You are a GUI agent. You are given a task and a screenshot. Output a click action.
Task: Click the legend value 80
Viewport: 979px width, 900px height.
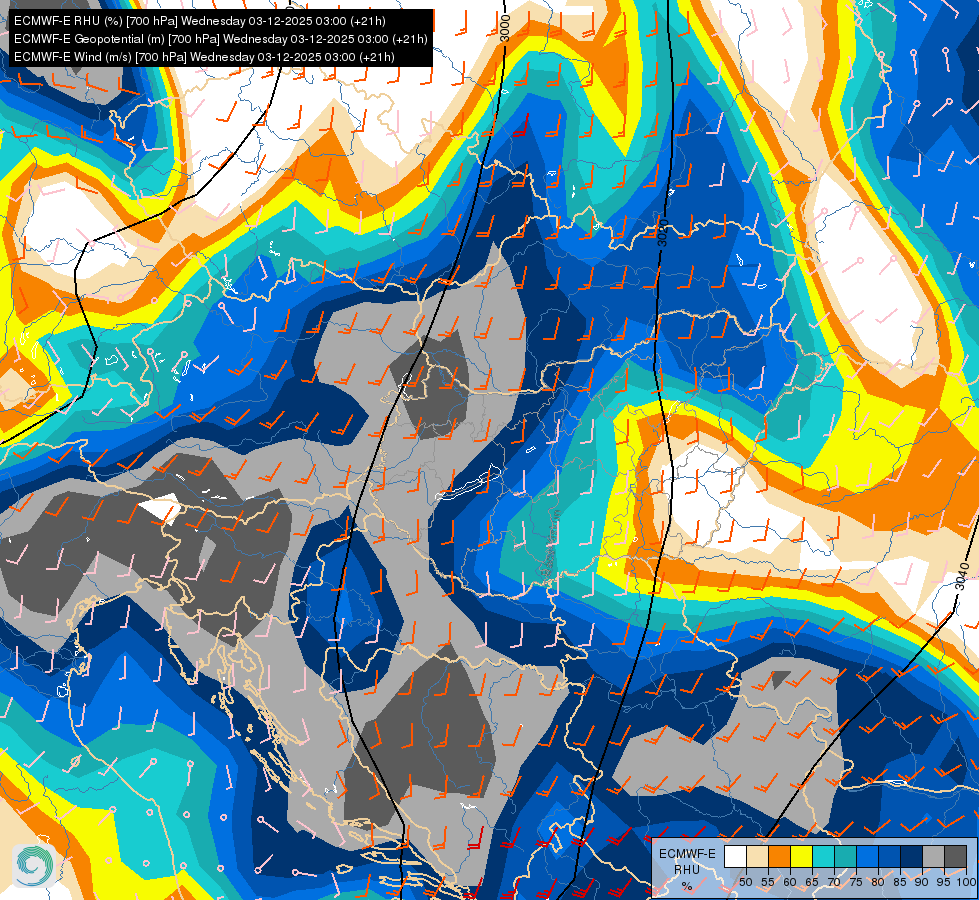click(x=878, y=882)
